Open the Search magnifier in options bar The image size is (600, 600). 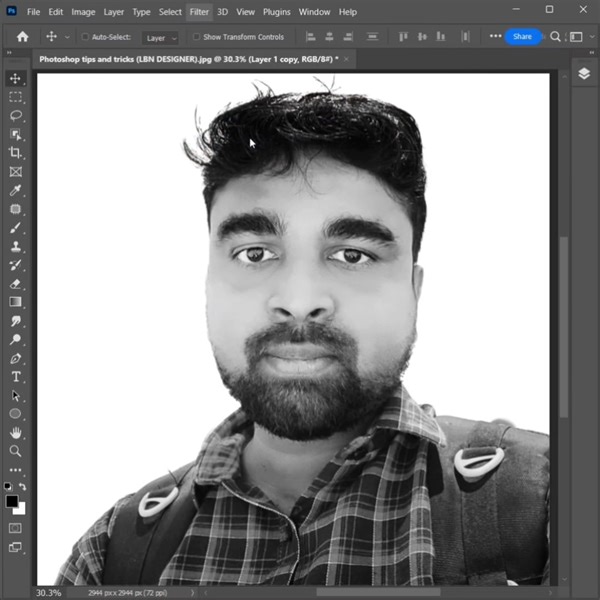(555, 37)
